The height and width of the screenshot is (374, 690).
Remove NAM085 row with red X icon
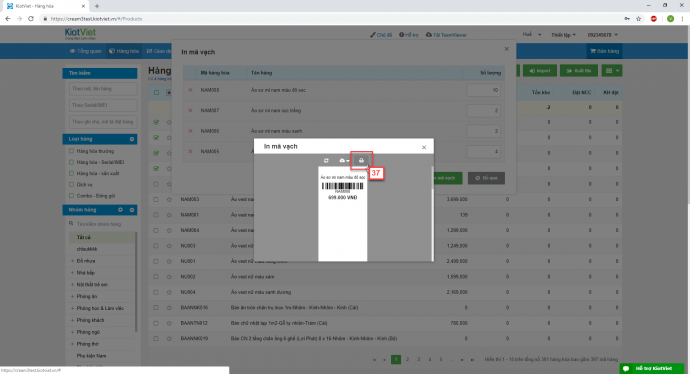190,151
